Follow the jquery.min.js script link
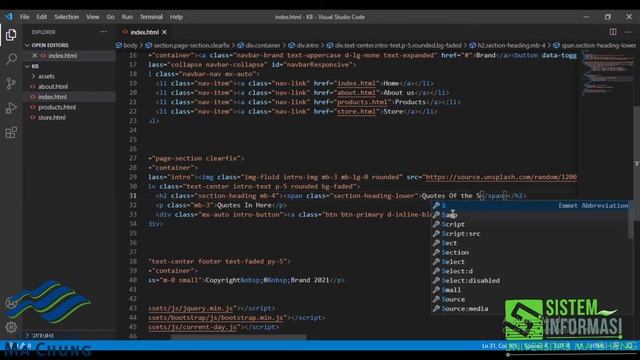This screenshot has width=640, height=360. click(191, 308)
